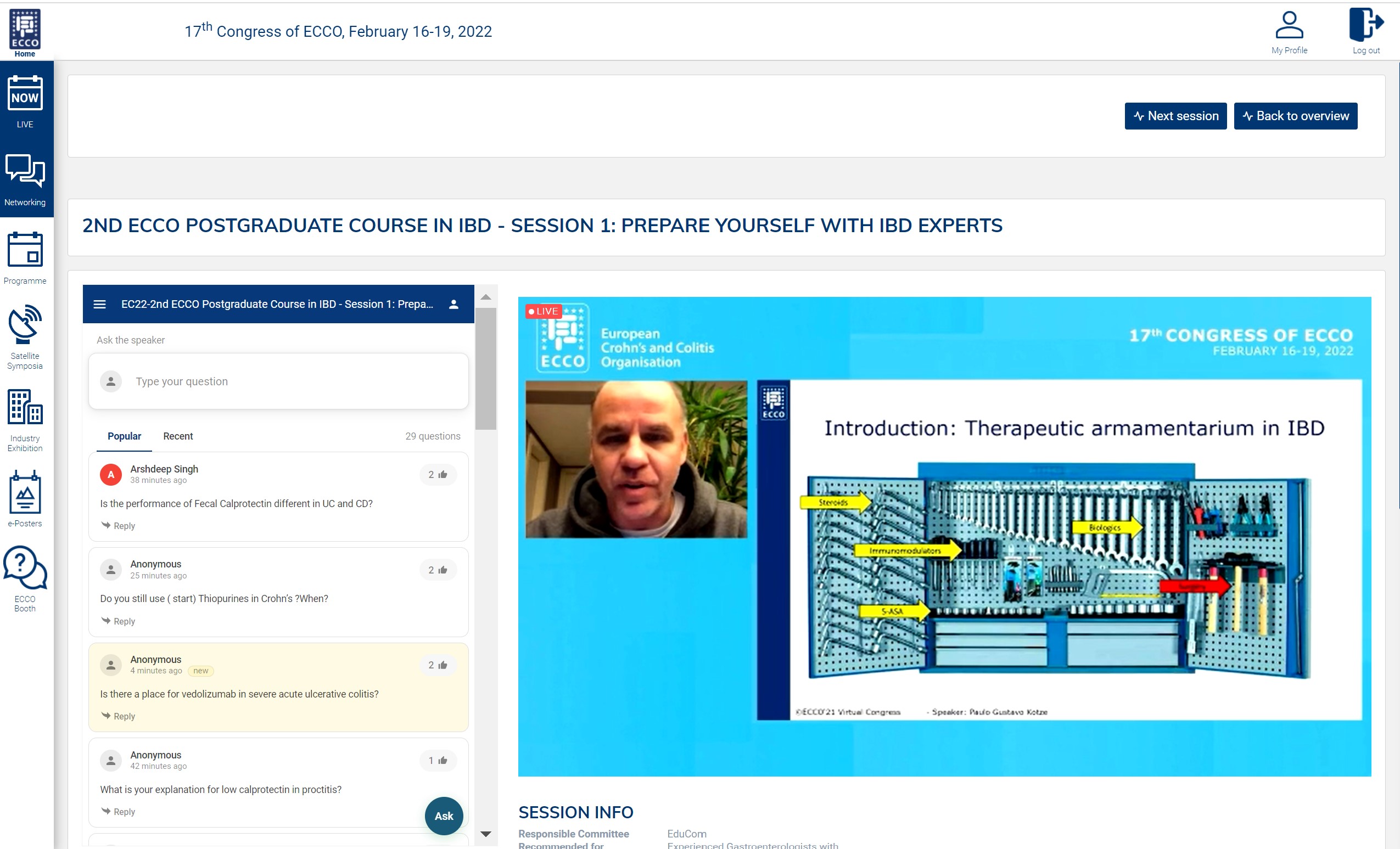Upvote the vedolizumab ulcerative colitis question

438,665
